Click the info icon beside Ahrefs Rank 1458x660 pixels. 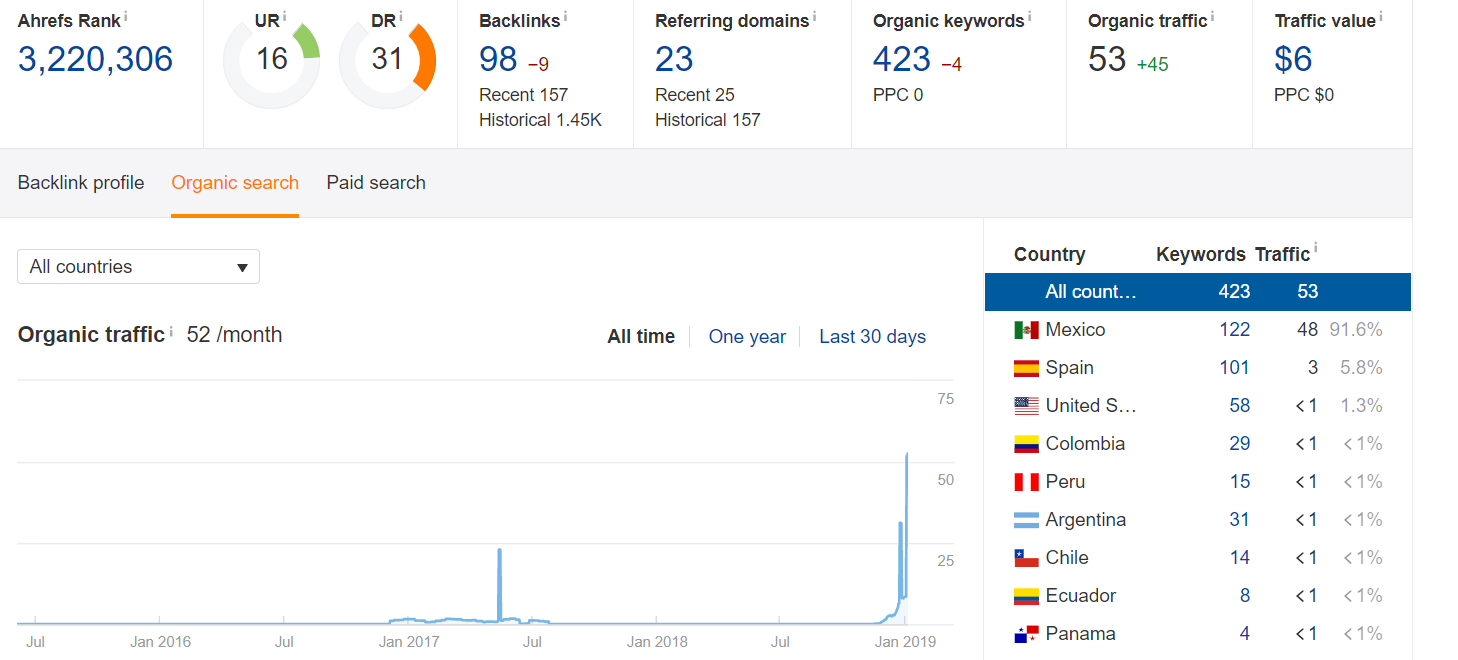pos(125,17)
